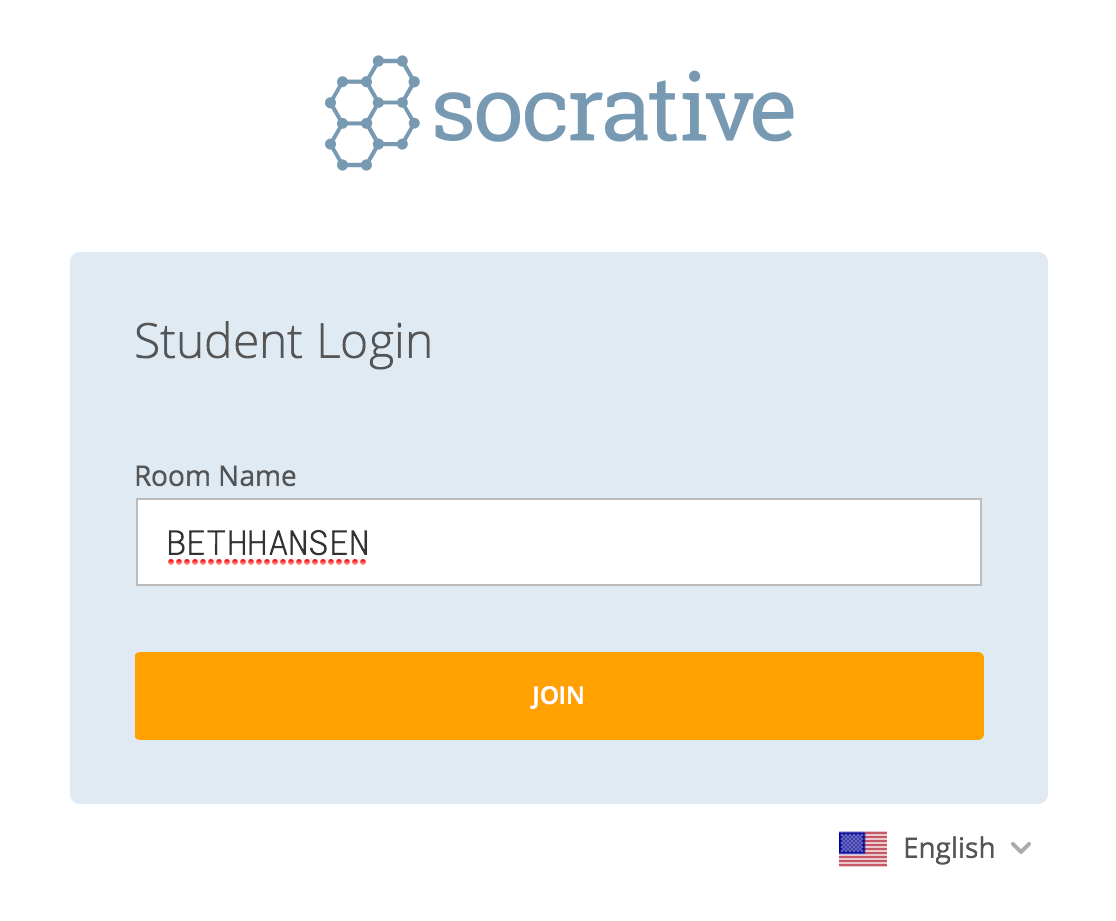
Task: Open the English language dropdown
Action: point(935,848)
